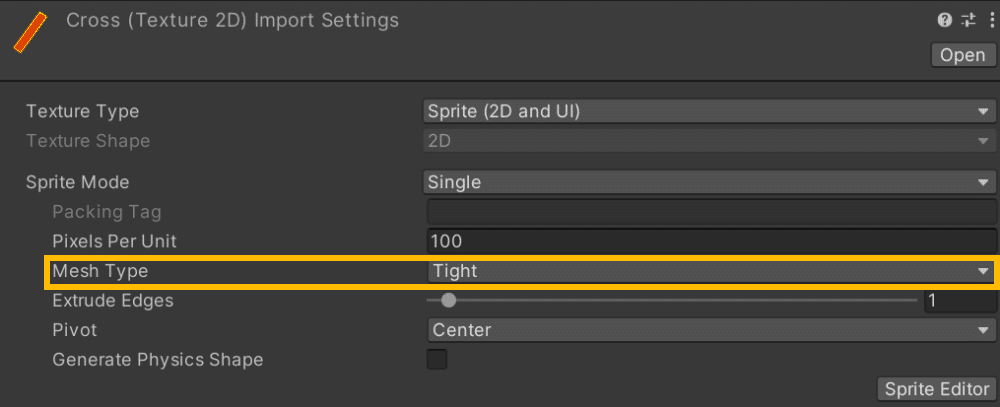Expand the Texture Type dropdown
The image size is (1000, 407).
[x=709, y=111]
